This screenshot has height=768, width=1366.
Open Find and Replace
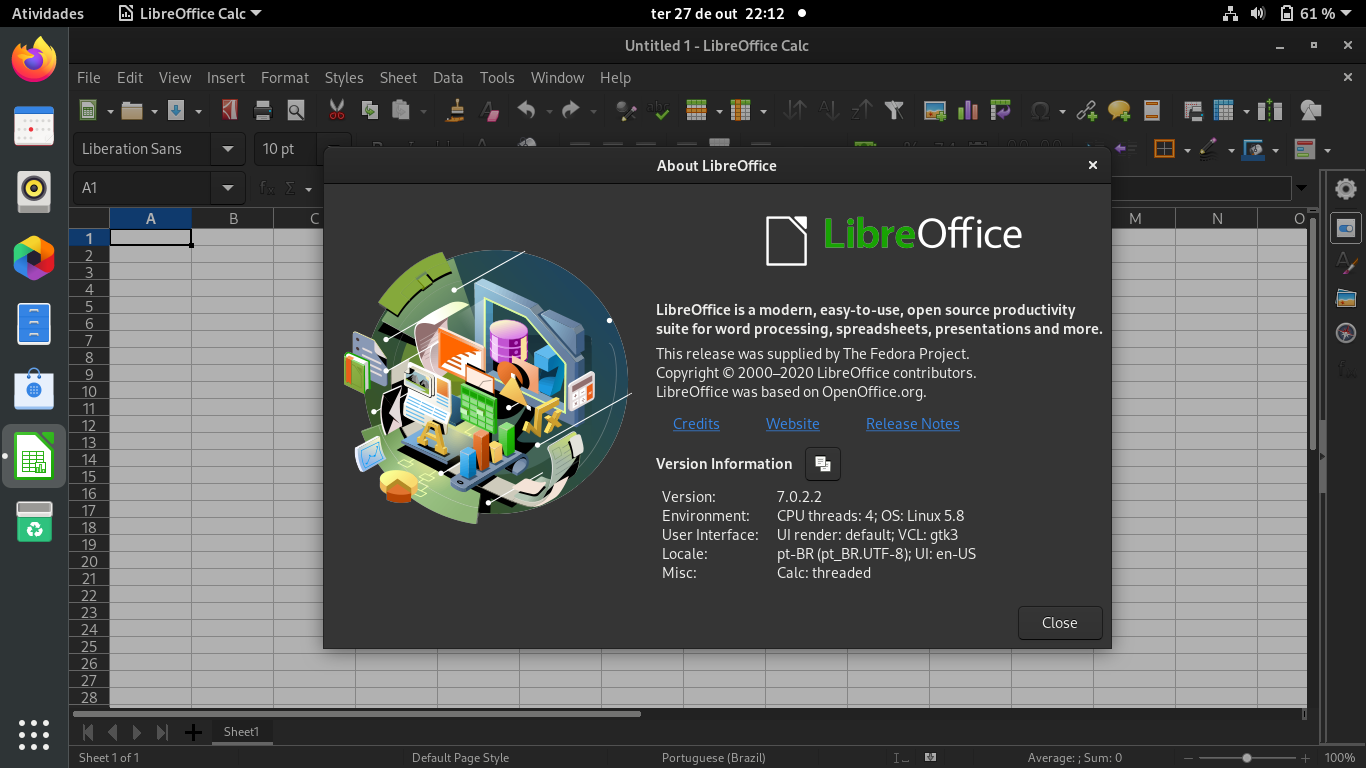point(626,111)
